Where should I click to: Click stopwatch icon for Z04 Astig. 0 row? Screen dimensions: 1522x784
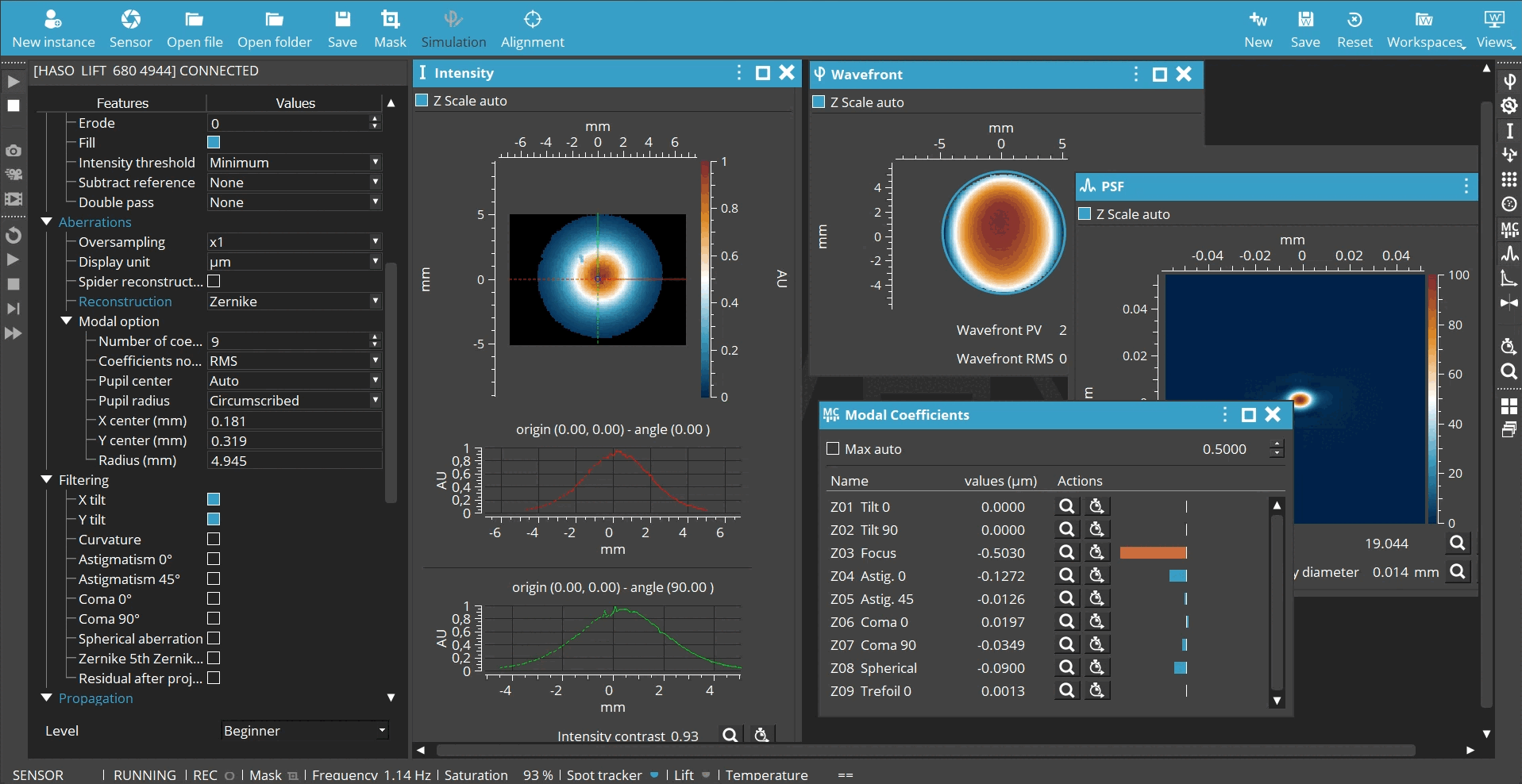coord(1097,575)
